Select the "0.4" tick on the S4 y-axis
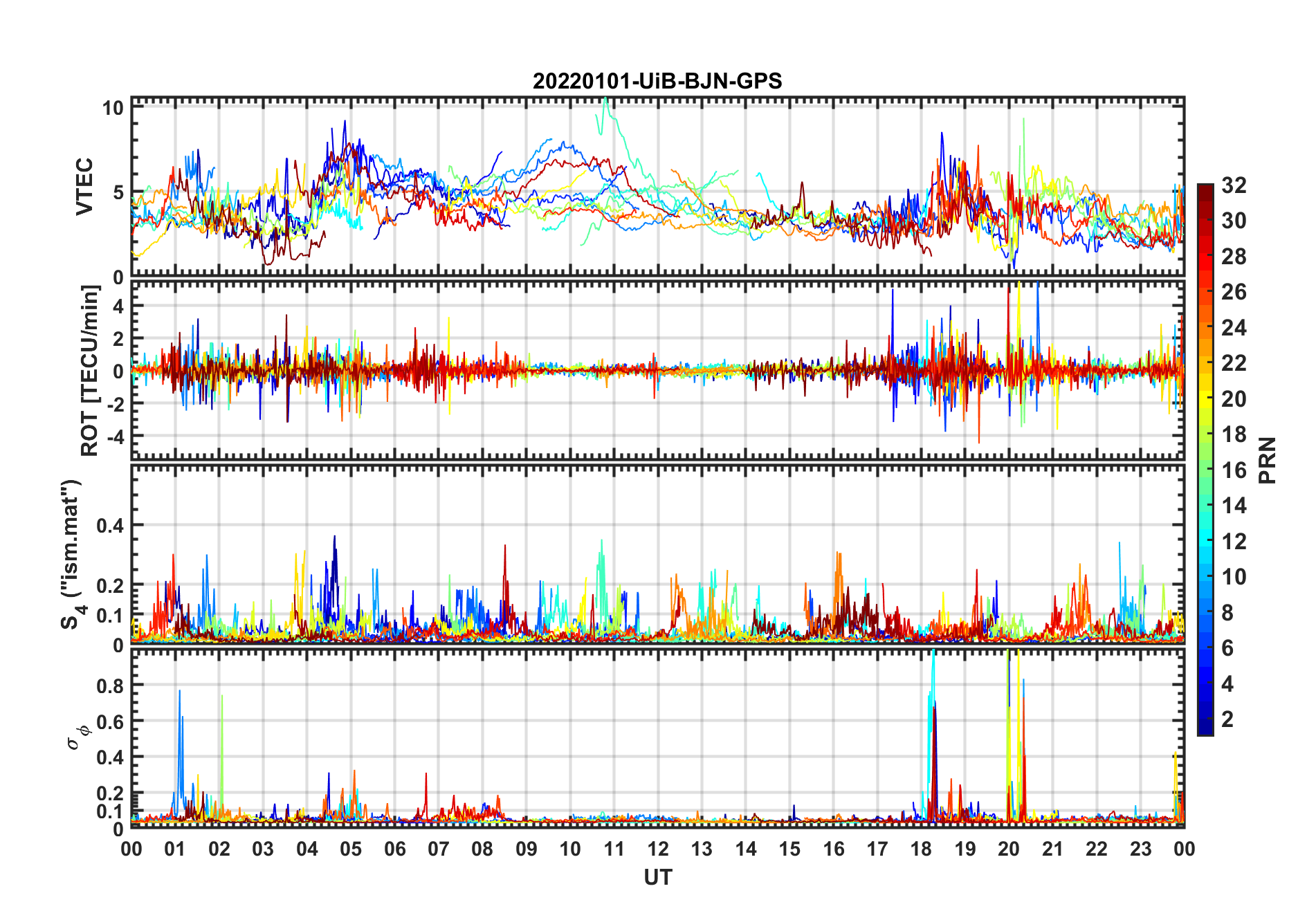Screen dimensions: 1316x920 tap(110, 525)
